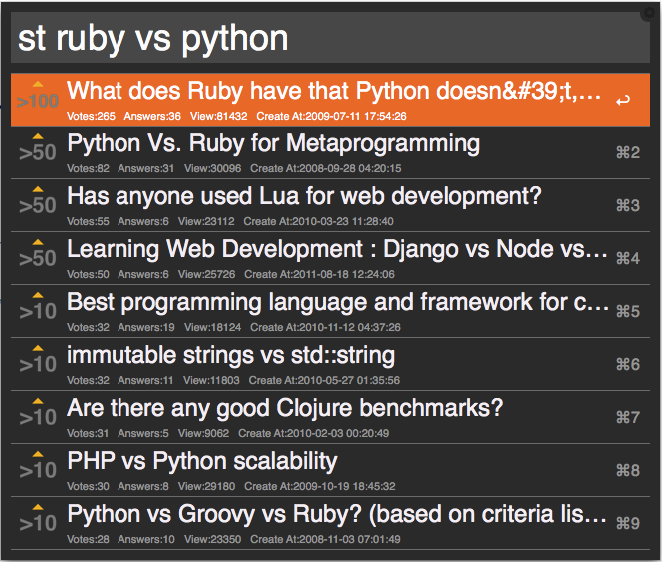Open result 'Learning Web Development : Django vs Node'
Viewport: 662px width, 562px height.
(330, 258)
